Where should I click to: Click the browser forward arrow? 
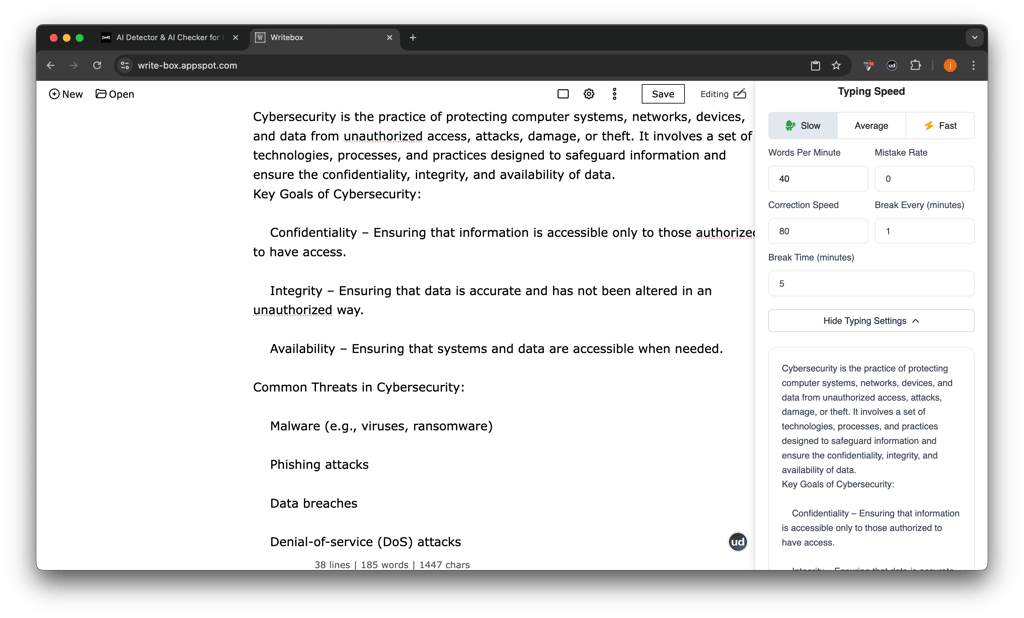coord(74,65)
